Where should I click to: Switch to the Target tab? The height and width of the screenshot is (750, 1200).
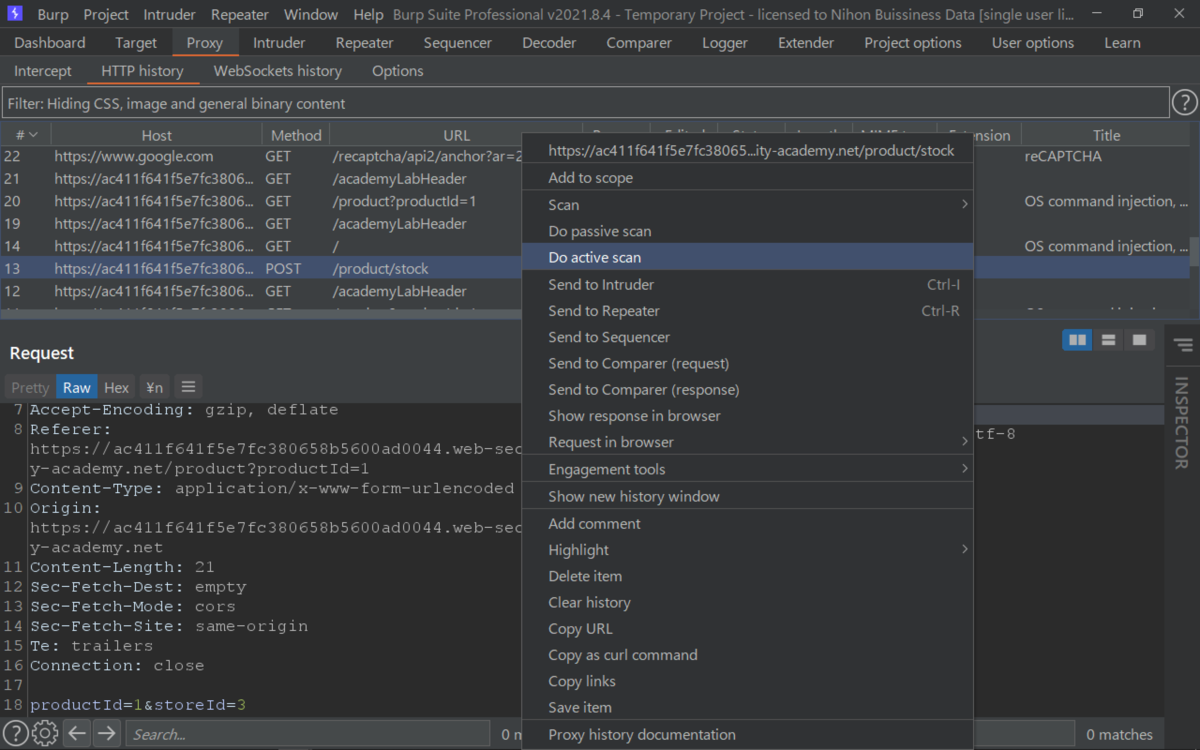tap(136, 43)
